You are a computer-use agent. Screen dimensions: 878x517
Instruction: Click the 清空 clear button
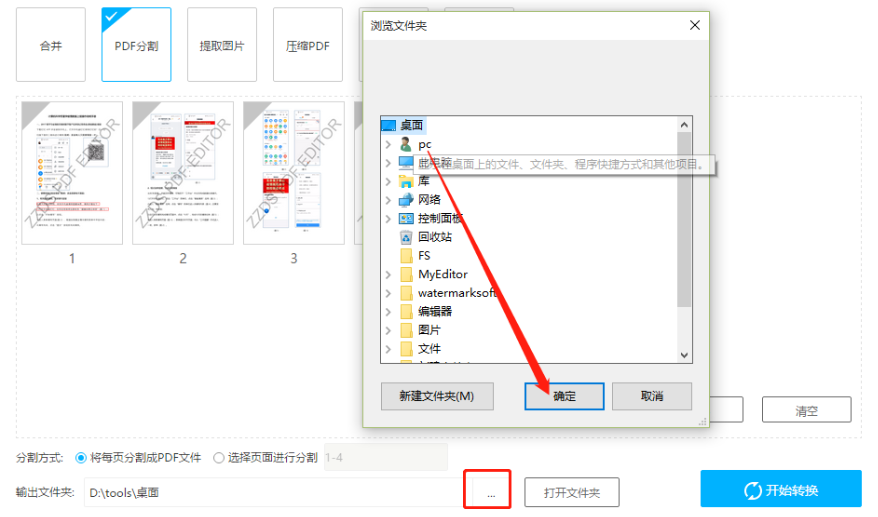click(x=806, y=410)
